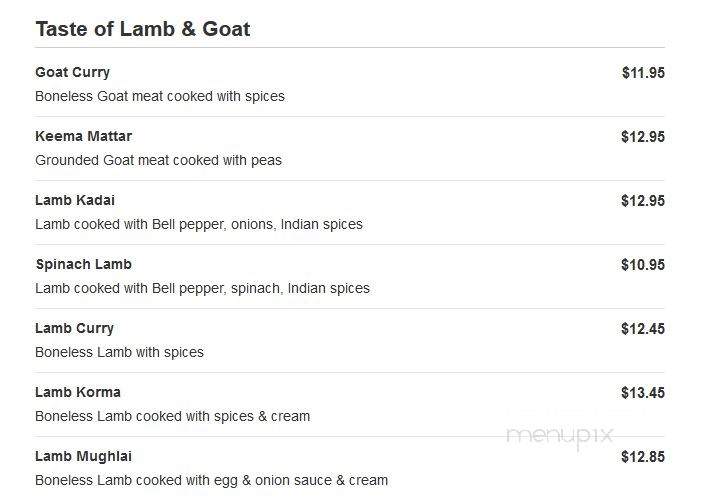Open the Lamb Mughlai menu item

[84, 456]
